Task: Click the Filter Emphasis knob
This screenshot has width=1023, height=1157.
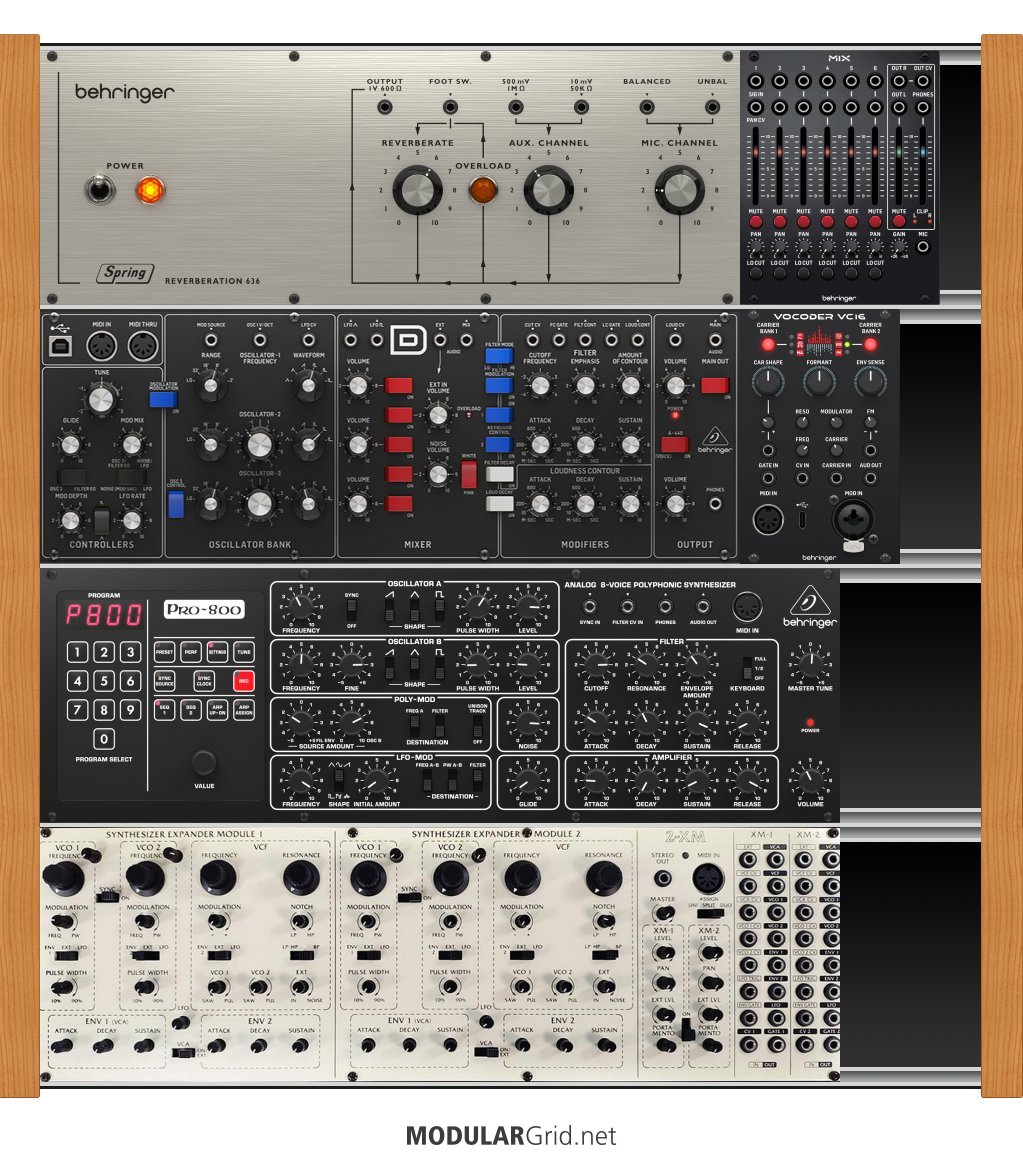Action: click(585, 385)
